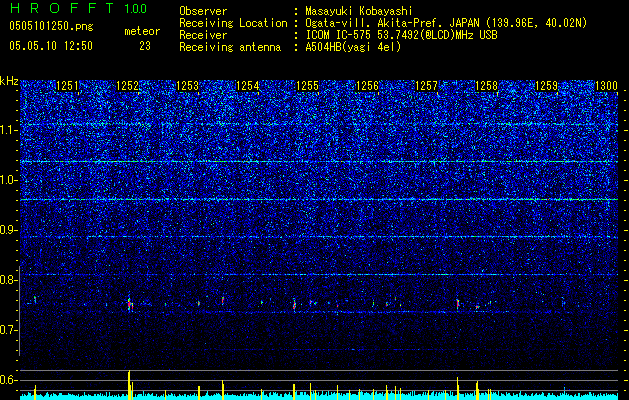Click the 'Receiving antenna' label
Image resolution: width=629 pixels, height=400 pixels.
coord(230,47)
